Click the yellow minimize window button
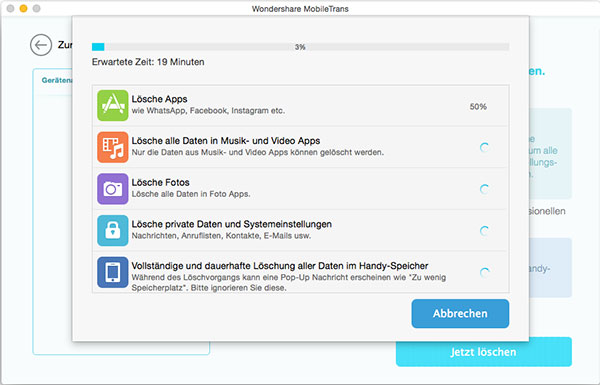The width and height of the screenshot is (600, 385). tap(23, 8)
